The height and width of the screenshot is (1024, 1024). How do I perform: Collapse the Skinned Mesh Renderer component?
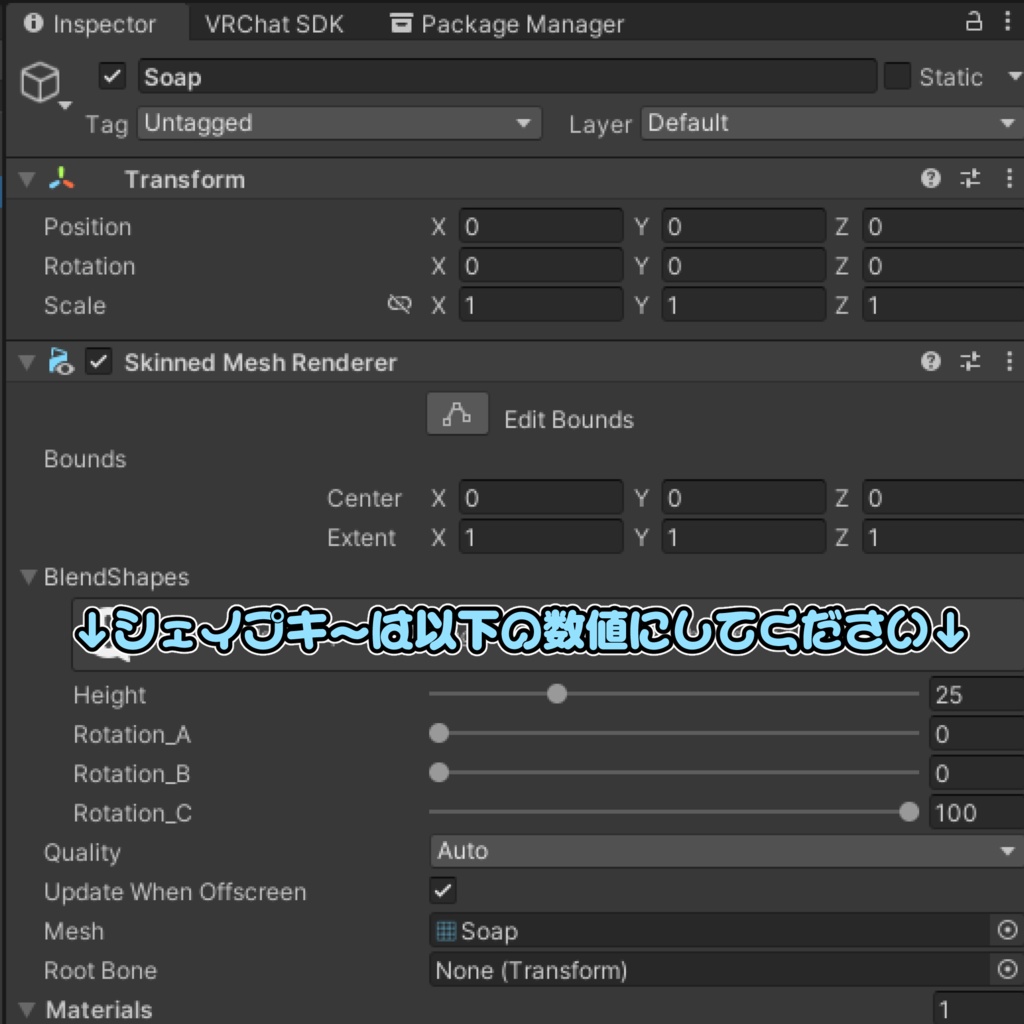tap(27, 362)
